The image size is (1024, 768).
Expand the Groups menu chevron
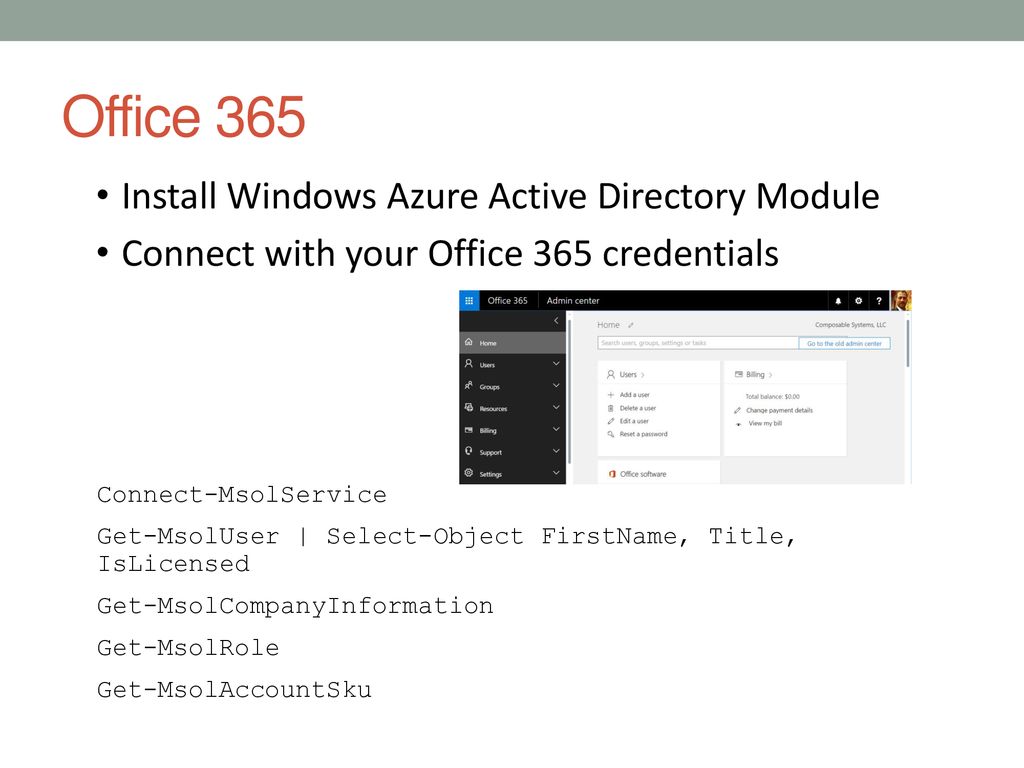556,385
